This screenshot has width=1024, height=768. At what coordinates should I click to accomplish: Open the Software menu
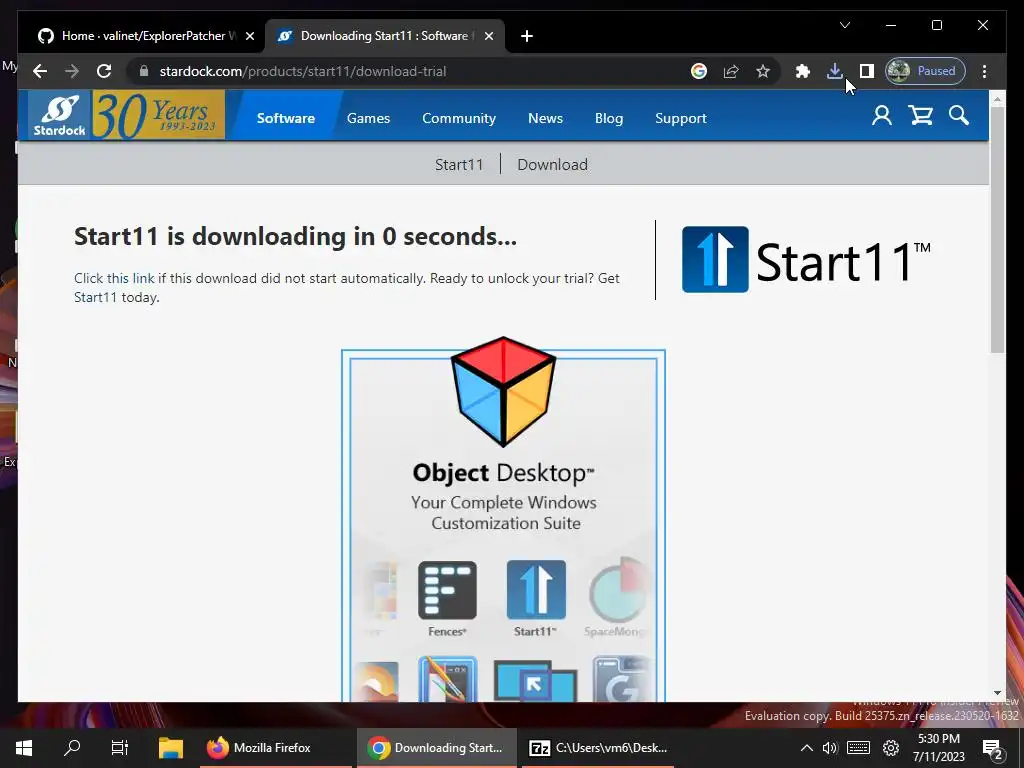(285, 118)
